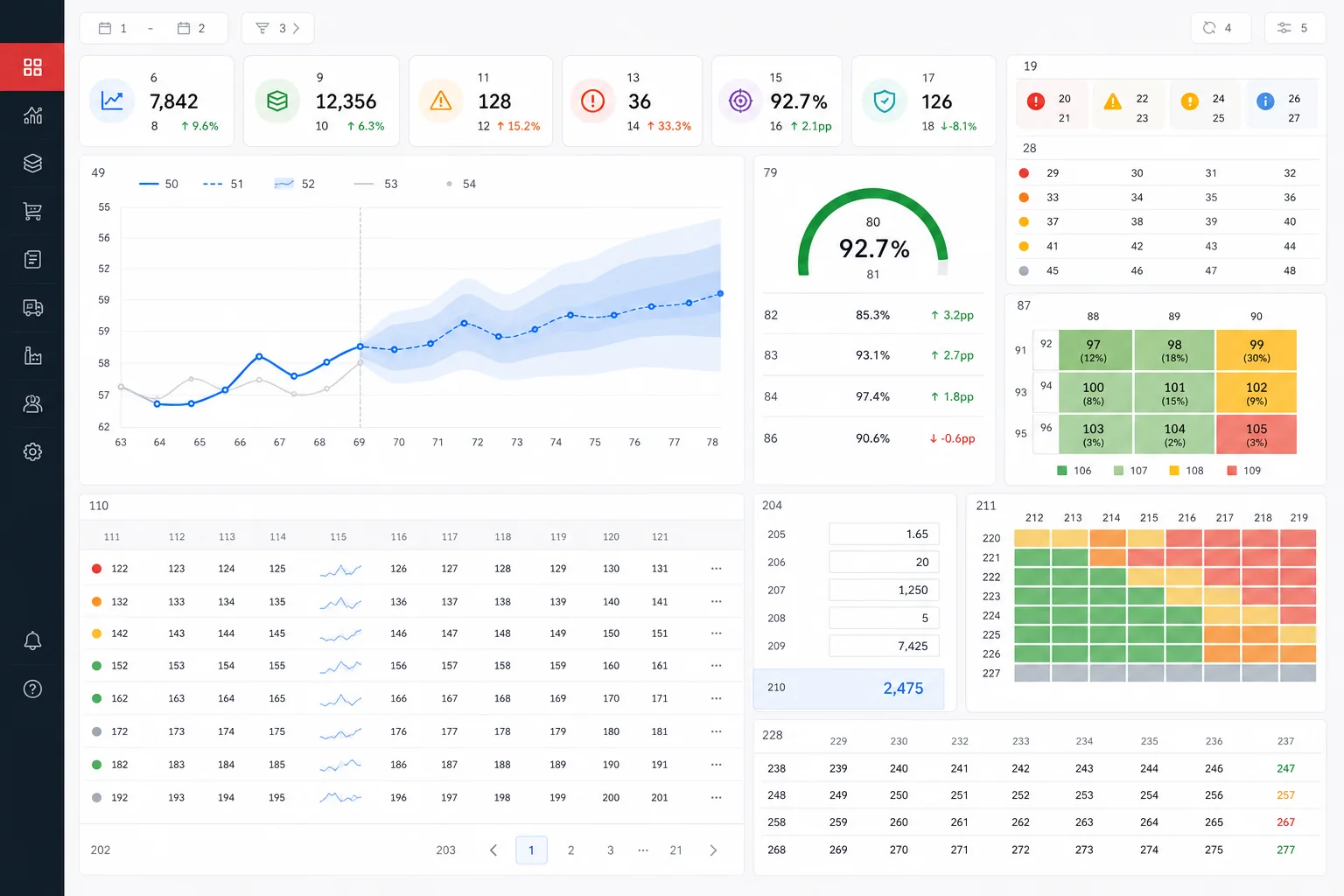Go to pagination page 3

coord(610,850)
